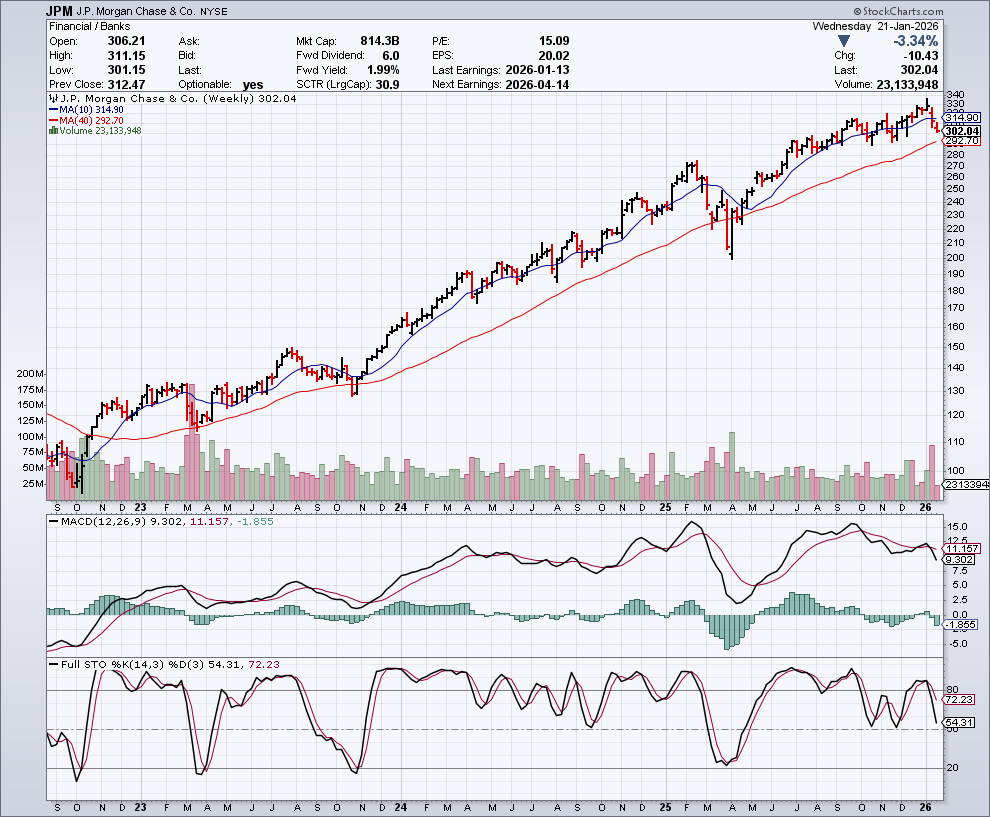Click the black line swatch before MACD(12,26,9)
Image resolution: width=990 pixels, height=817 pixels.
[x=54, y=522]
